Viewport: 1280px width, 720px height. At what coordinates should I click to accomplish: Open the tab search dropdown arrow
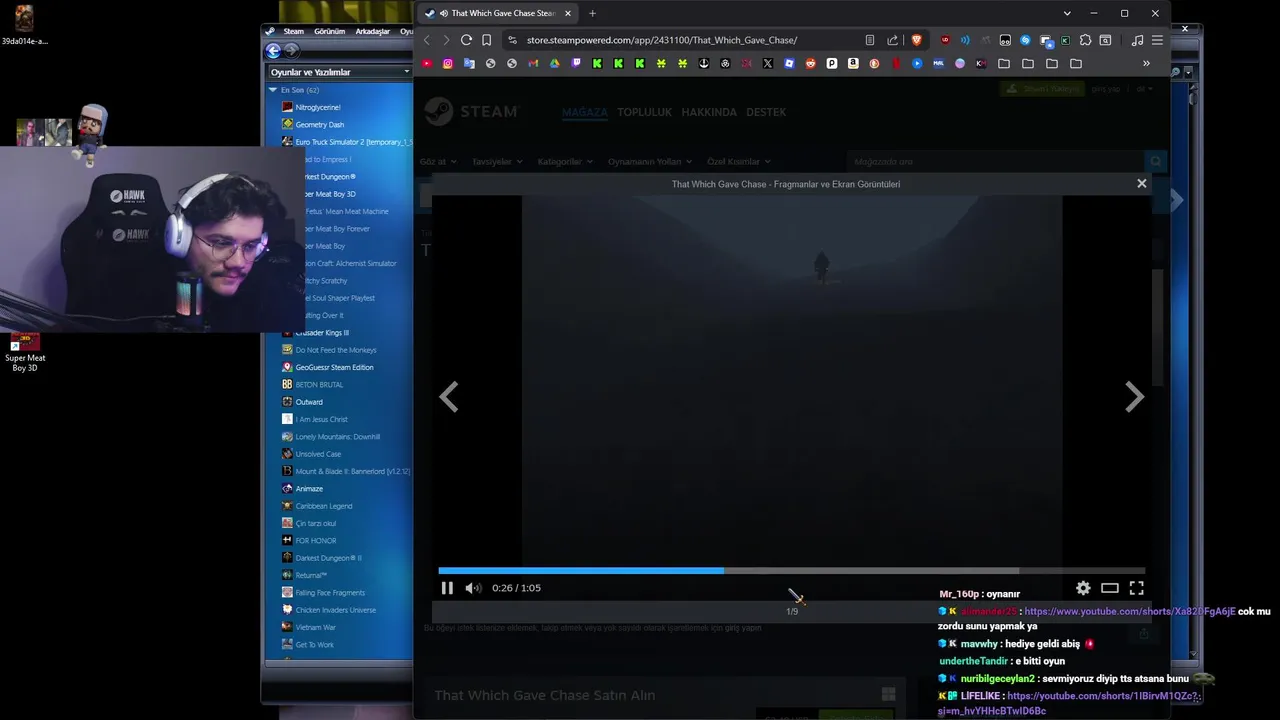coord(1067,13)
